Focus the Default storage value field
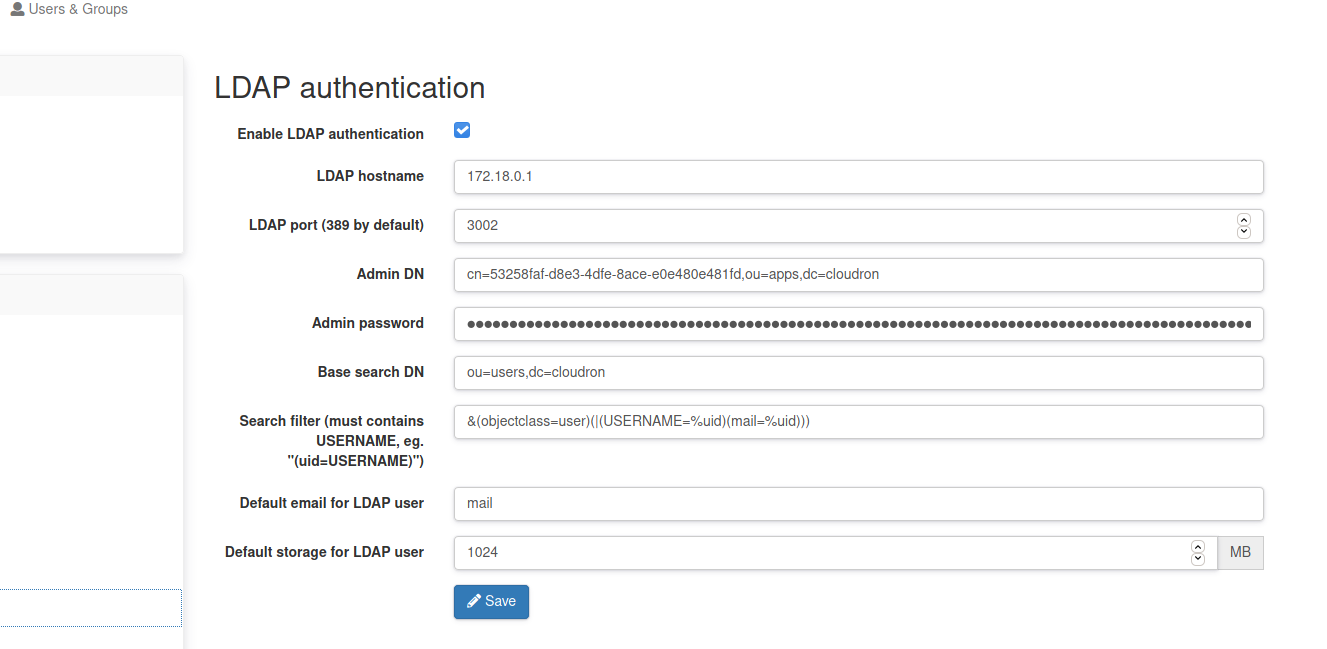Image resolution: width=1327 pixels, height=649 pixels. [x=820, y=553]
